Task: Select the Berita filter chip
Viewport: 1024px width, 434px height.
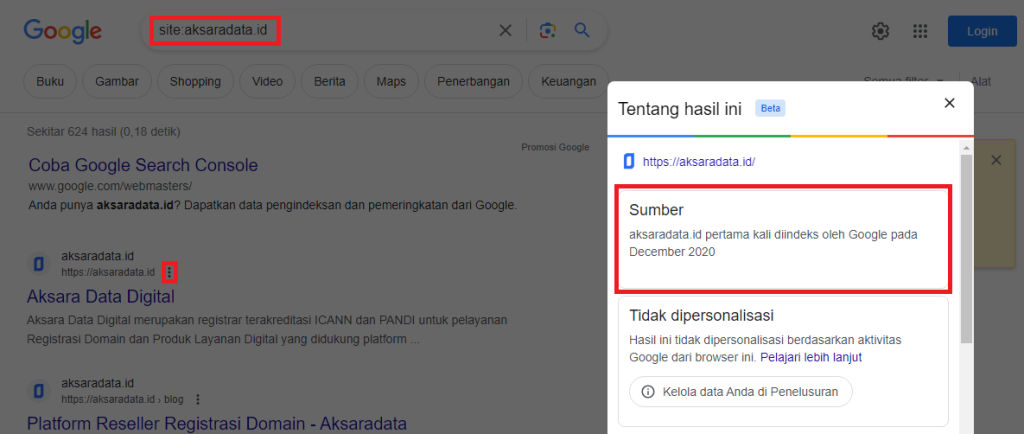Action: 330,82
